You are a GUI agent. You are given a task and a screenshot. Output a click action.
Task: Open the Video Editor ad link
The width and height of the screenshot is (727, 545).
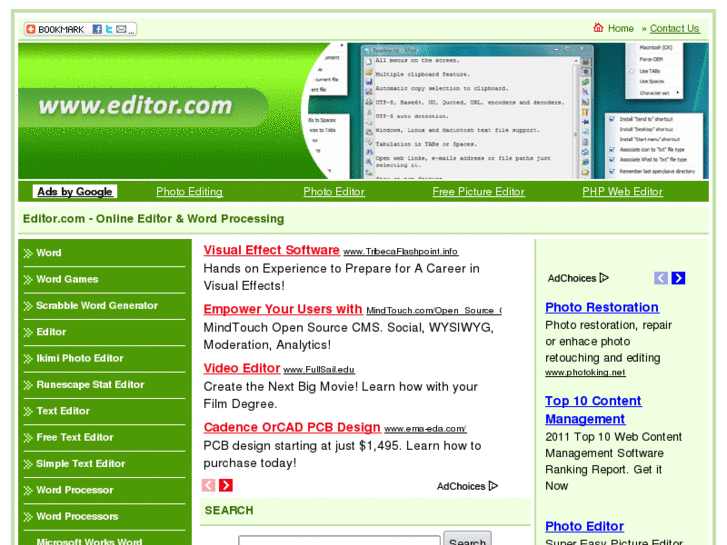pyautogui.click(x=242, y=368)
